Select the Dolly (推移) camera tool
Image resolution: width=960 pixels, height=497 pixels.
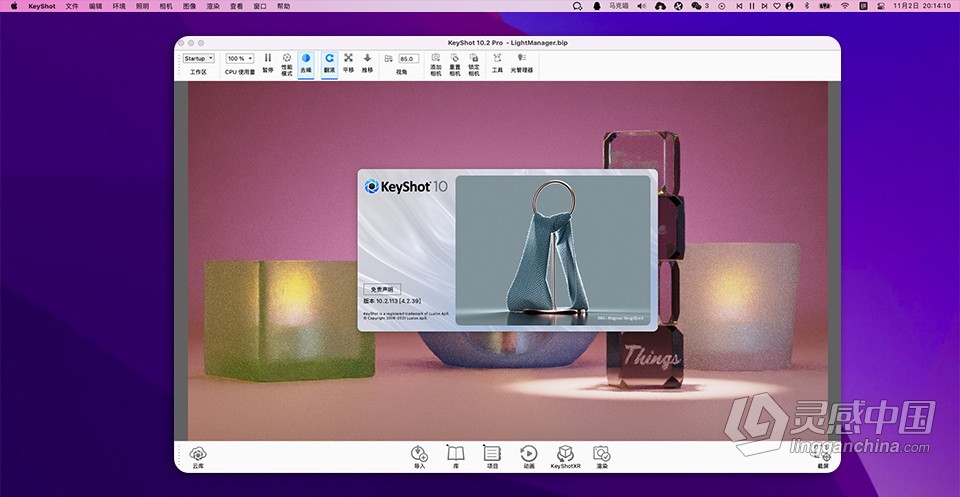(x=367, y=63)
